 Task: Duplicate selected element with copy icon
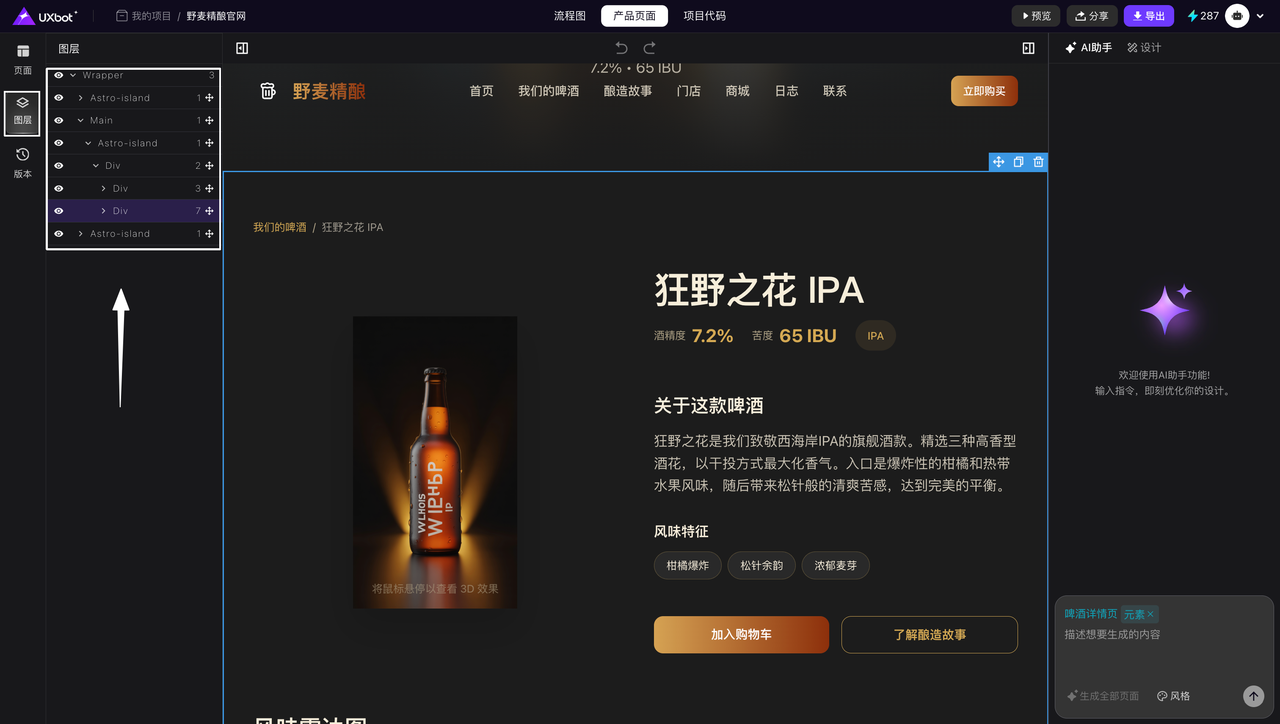[x=1018, y=162]
